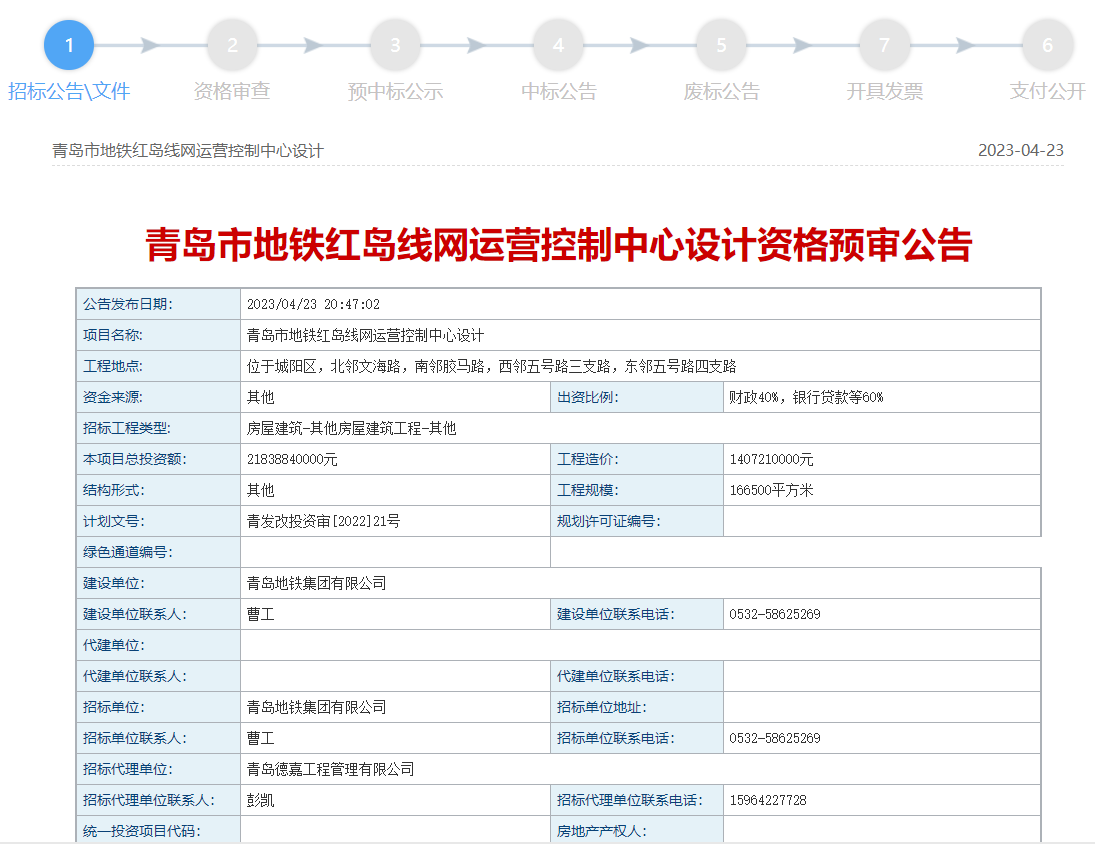Click agent contact name 彭凯
The image size is (1095, 850).
(260, 800)
